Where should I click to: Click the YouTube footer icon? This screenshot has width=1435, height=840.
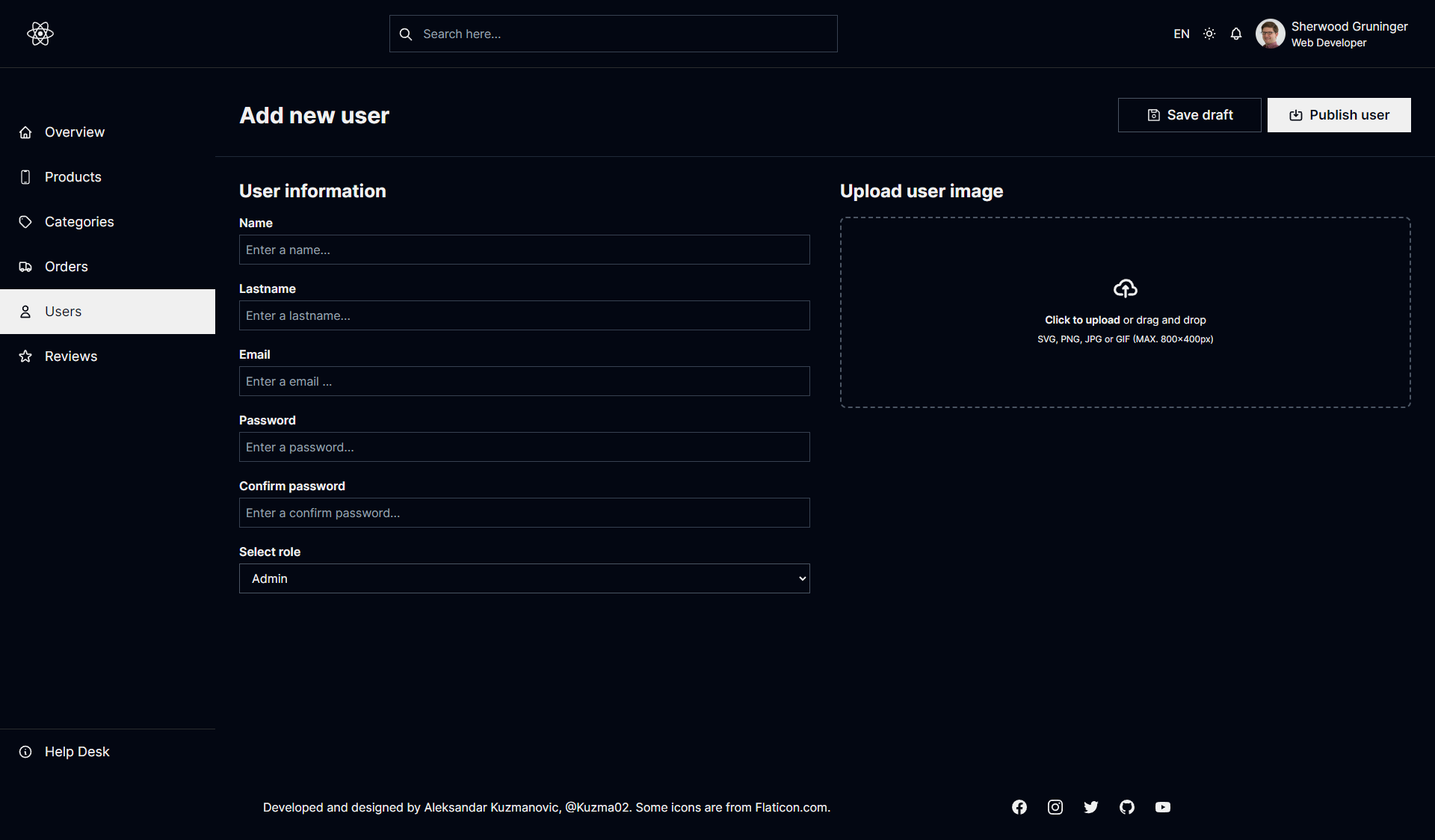1163,807
